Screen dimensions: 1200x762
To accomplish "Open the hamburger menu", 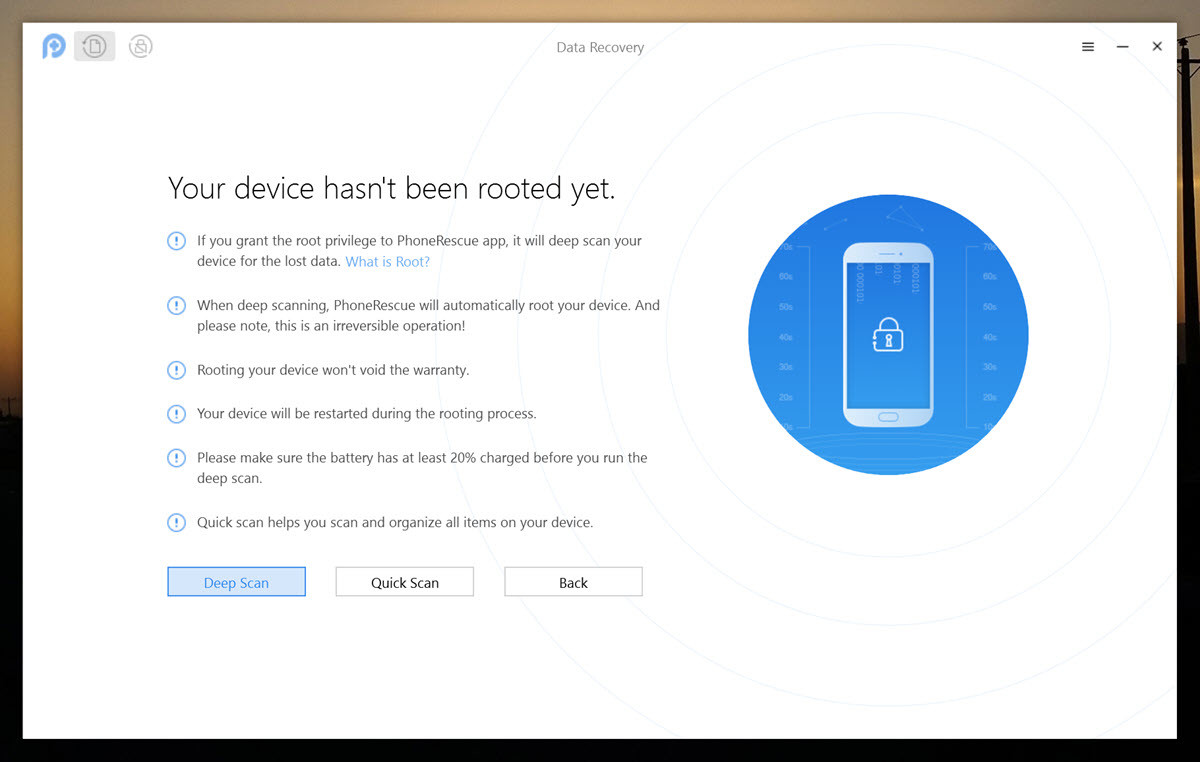I will coord(1088,47).
